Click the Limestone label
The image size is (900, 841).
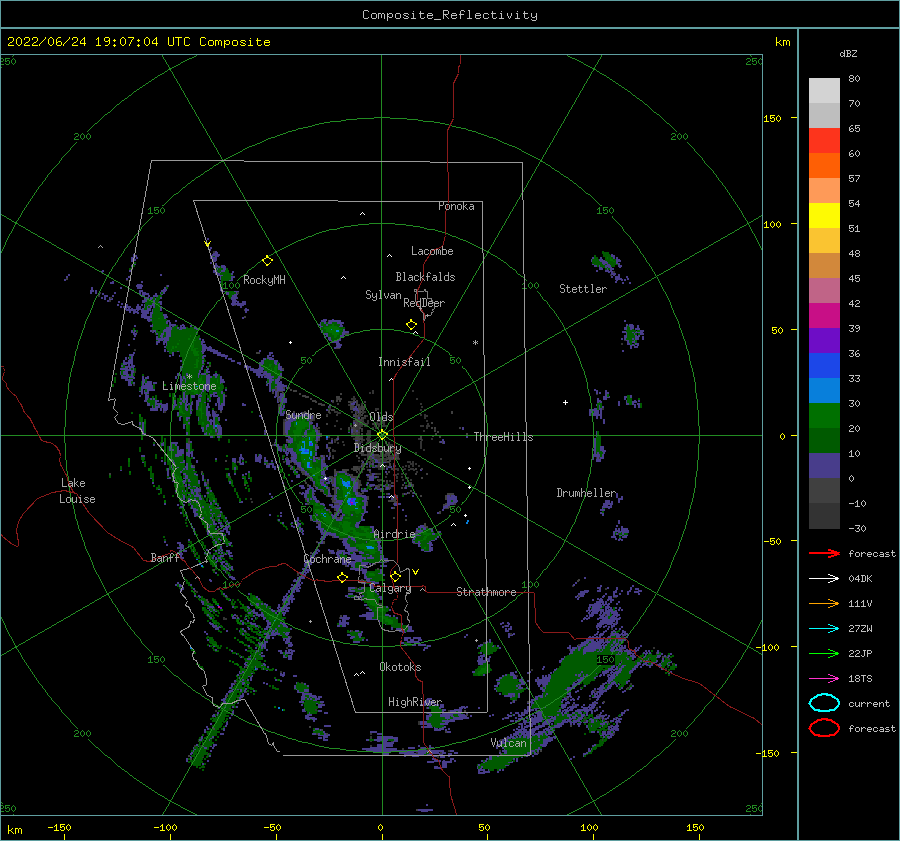click(189, 386)
